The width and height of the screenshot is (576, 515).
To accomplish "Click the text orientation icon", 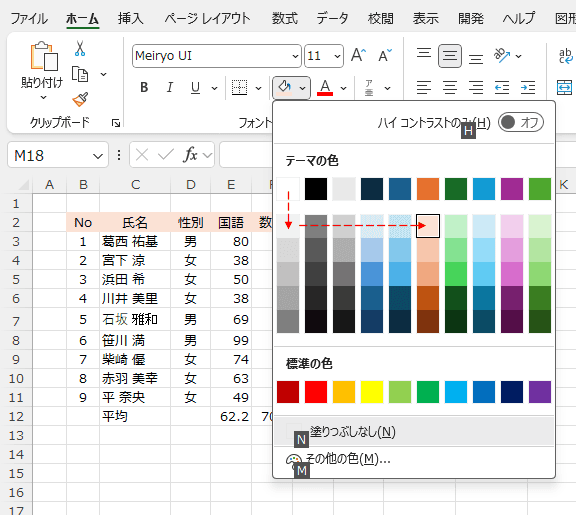I will (x=502, y=55).
